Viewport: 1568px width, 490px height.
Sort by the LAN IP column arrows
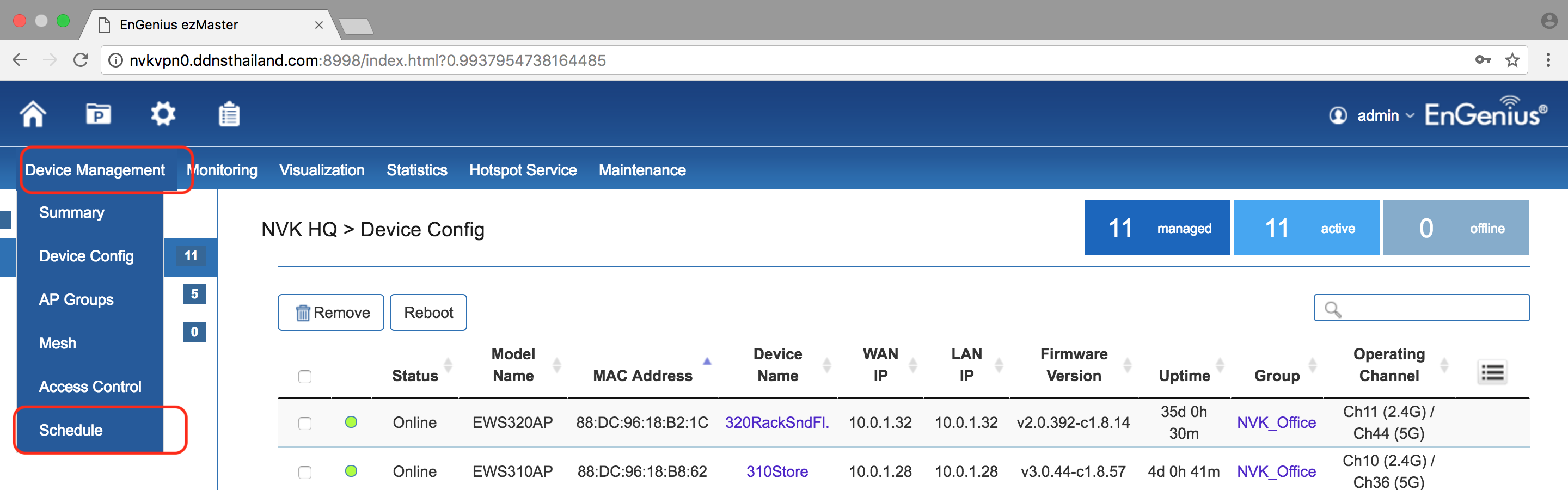point(999,365)
